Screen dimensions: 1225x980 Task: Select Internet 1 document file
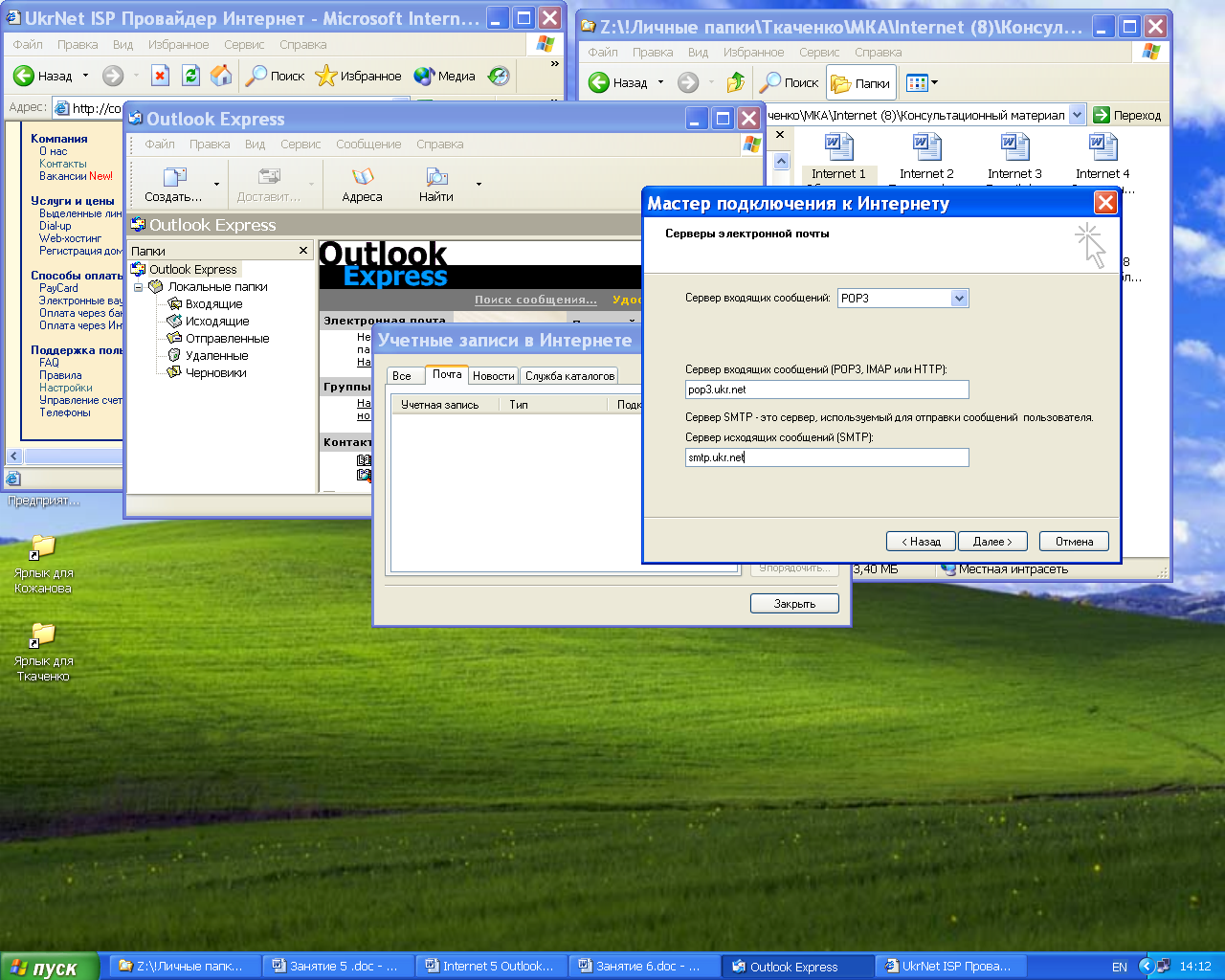click(838, 156)
